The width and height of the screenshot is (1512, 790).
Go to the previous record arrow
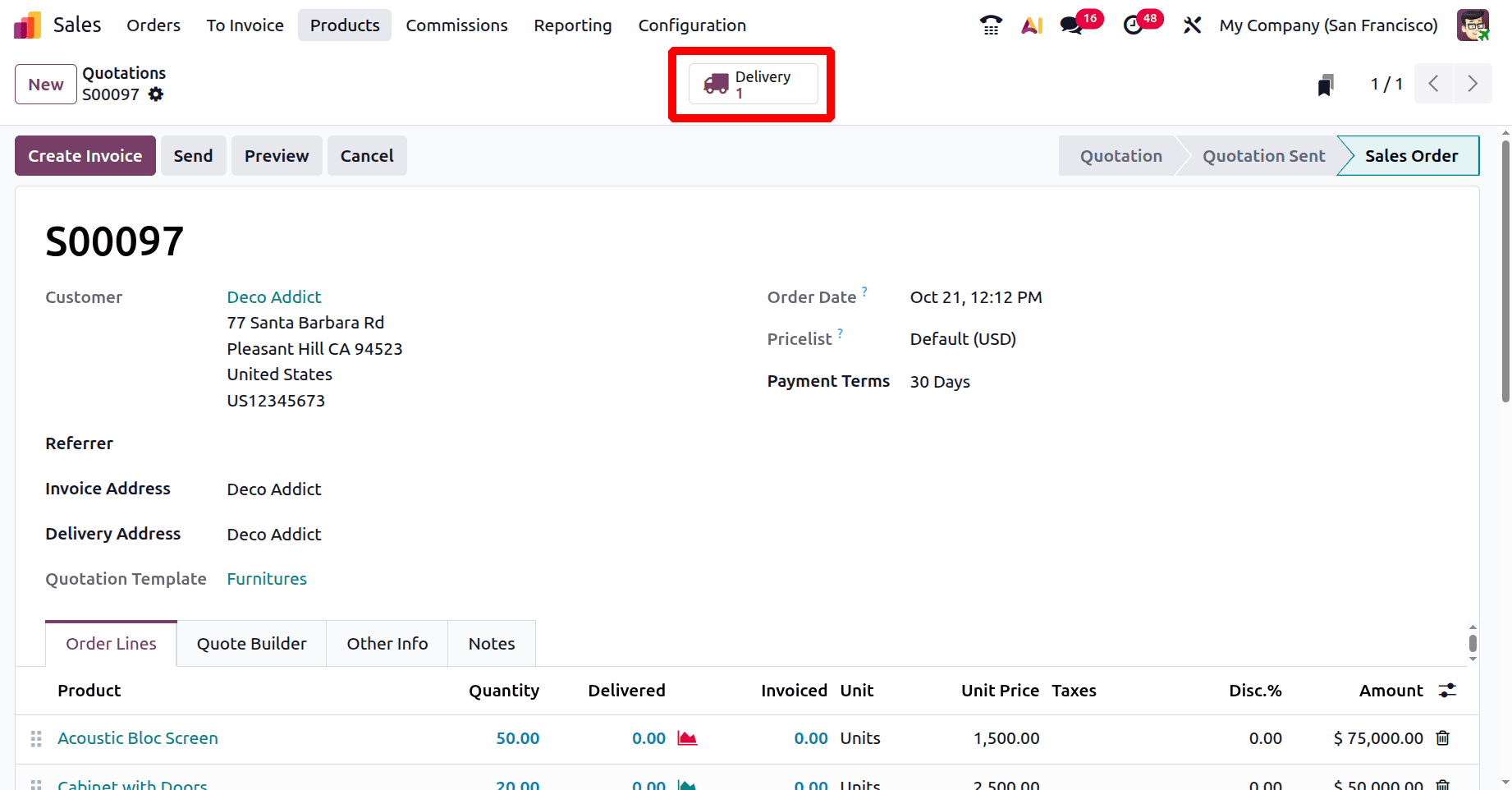pos(1434,84)
